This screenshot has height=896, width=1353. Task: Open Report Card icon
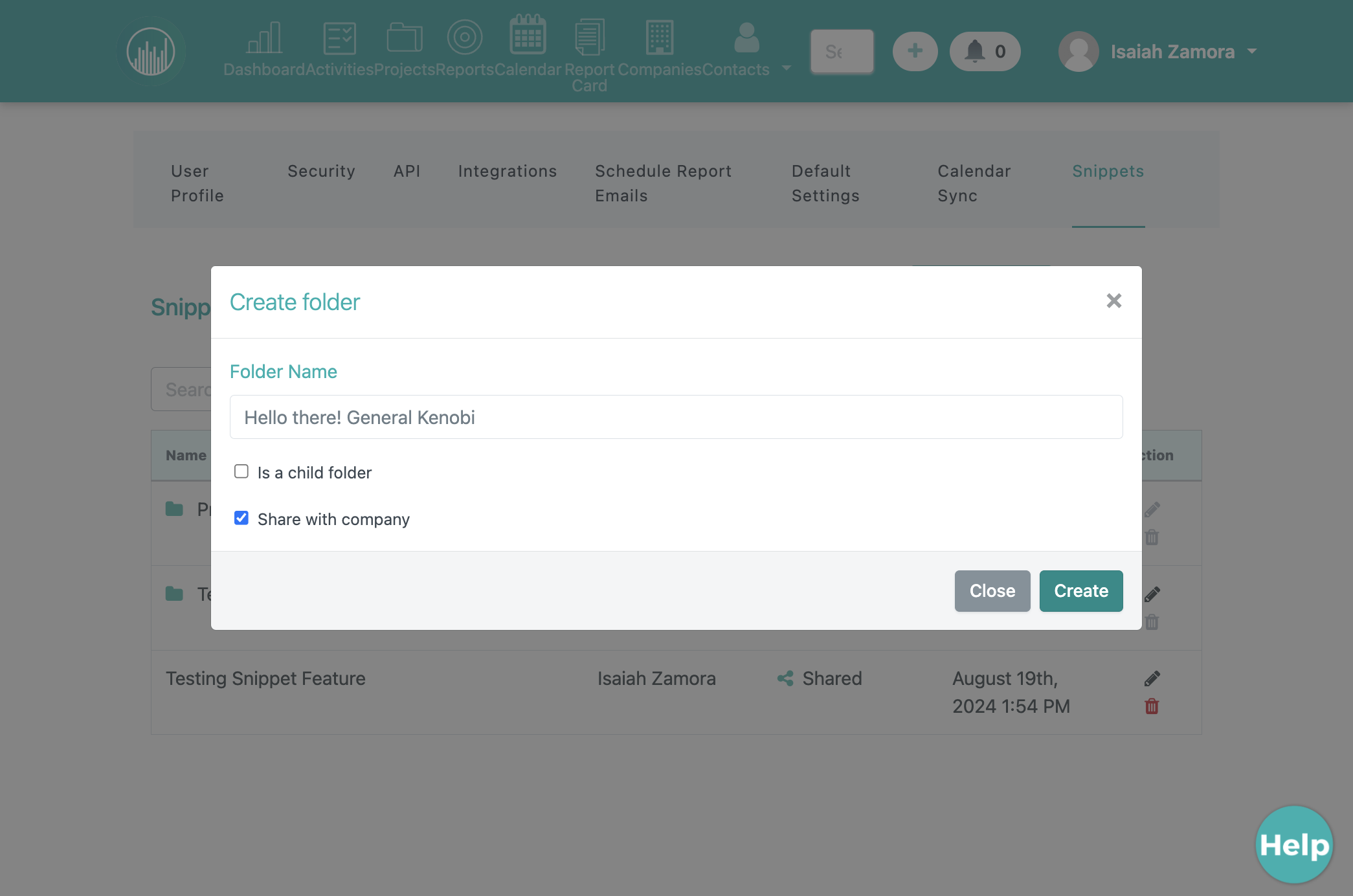coord(589,38)
